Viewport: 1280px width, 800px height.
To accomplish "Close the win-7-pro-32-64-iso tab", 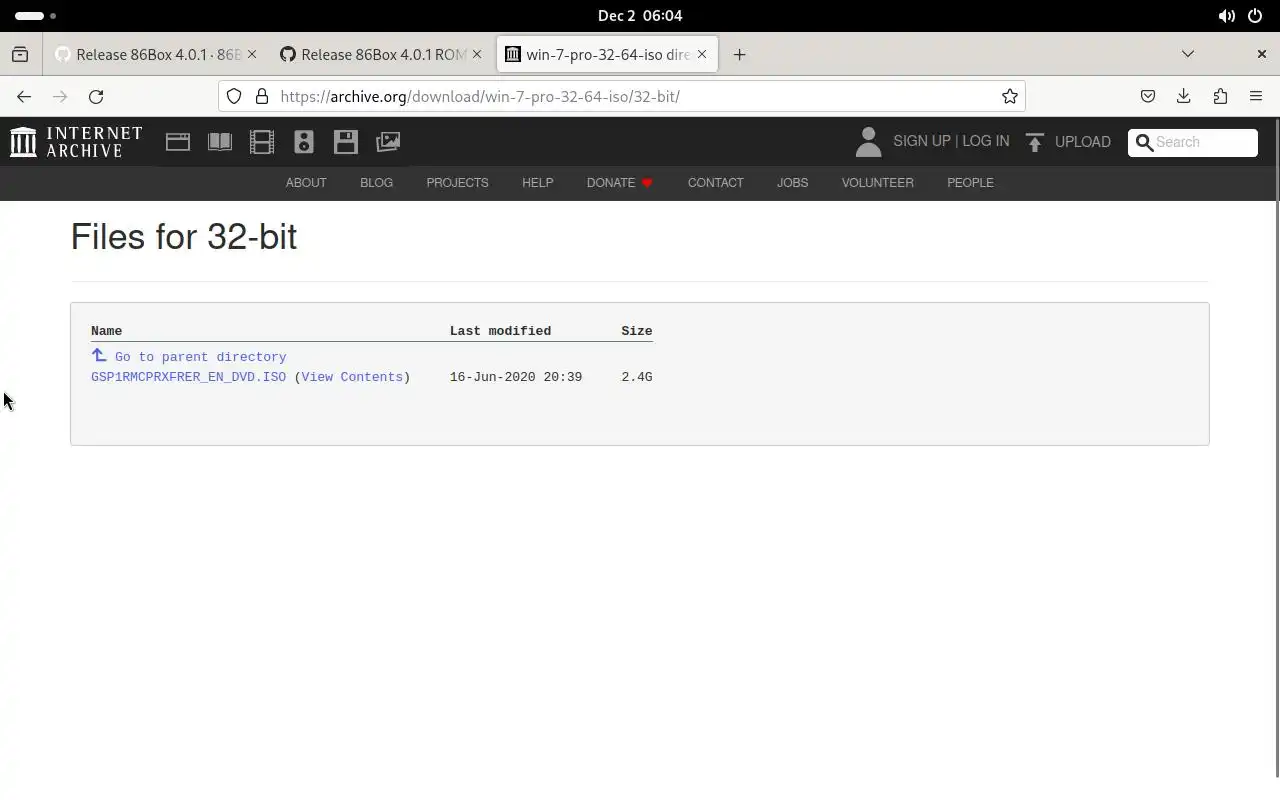I will 702,54.
